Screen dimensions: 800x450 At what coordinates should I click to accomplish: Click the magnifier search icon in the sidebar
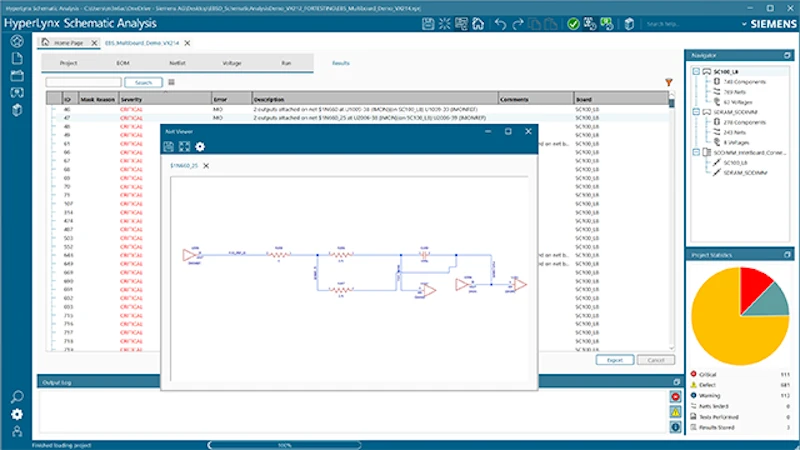click(x=17, y=397)
